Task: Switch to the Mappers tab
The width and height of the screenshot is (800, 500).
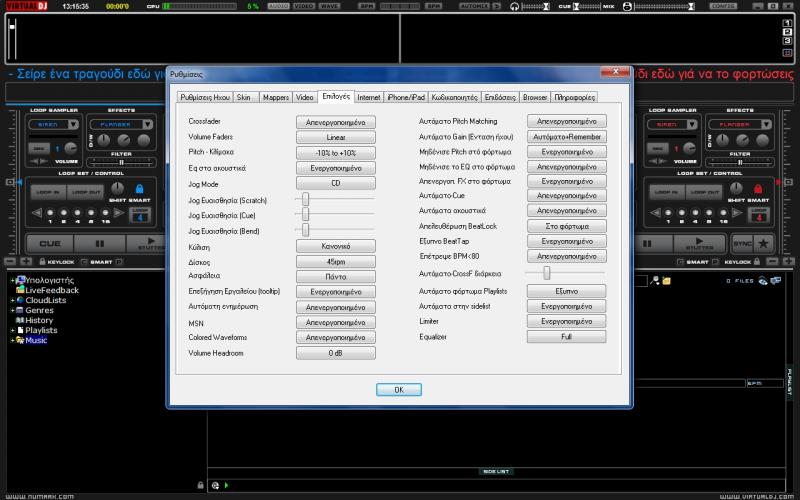Action: 276,97
